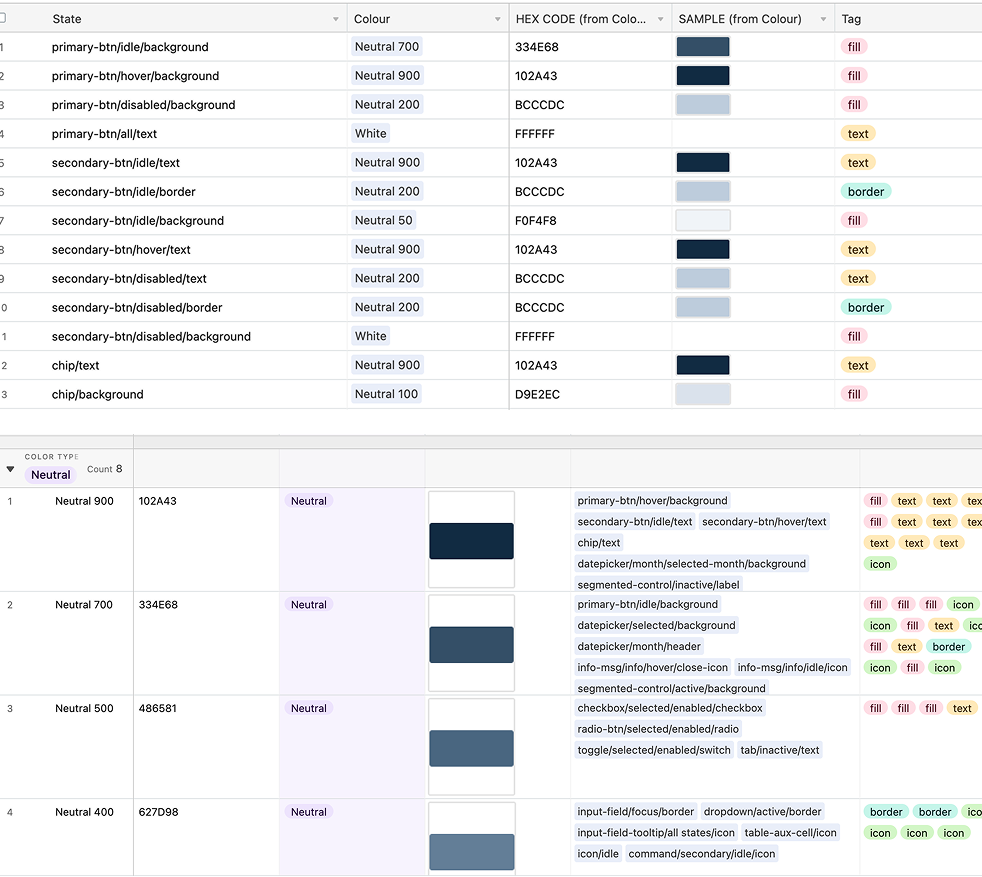Collapse the Neutral color type group
Image resolution: width=982 pixels, height=877 pixels.
pyautogui.click(x=10, y=467)
